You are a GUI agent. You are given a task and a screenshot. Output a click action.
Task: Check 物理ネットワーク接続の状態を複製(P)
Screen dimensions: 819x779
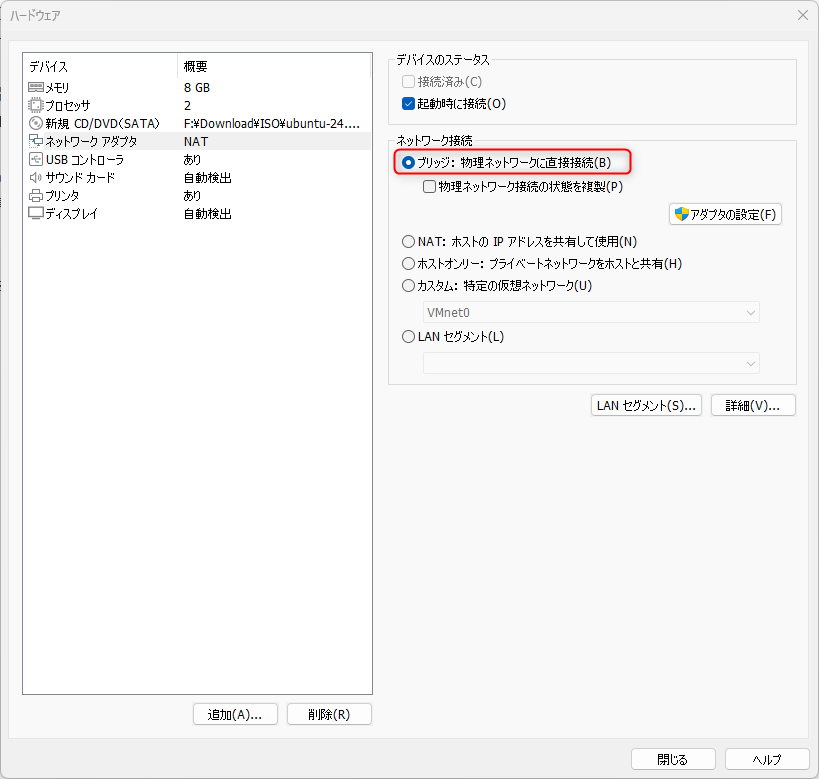pyautogui.click(x=429, y=187)
